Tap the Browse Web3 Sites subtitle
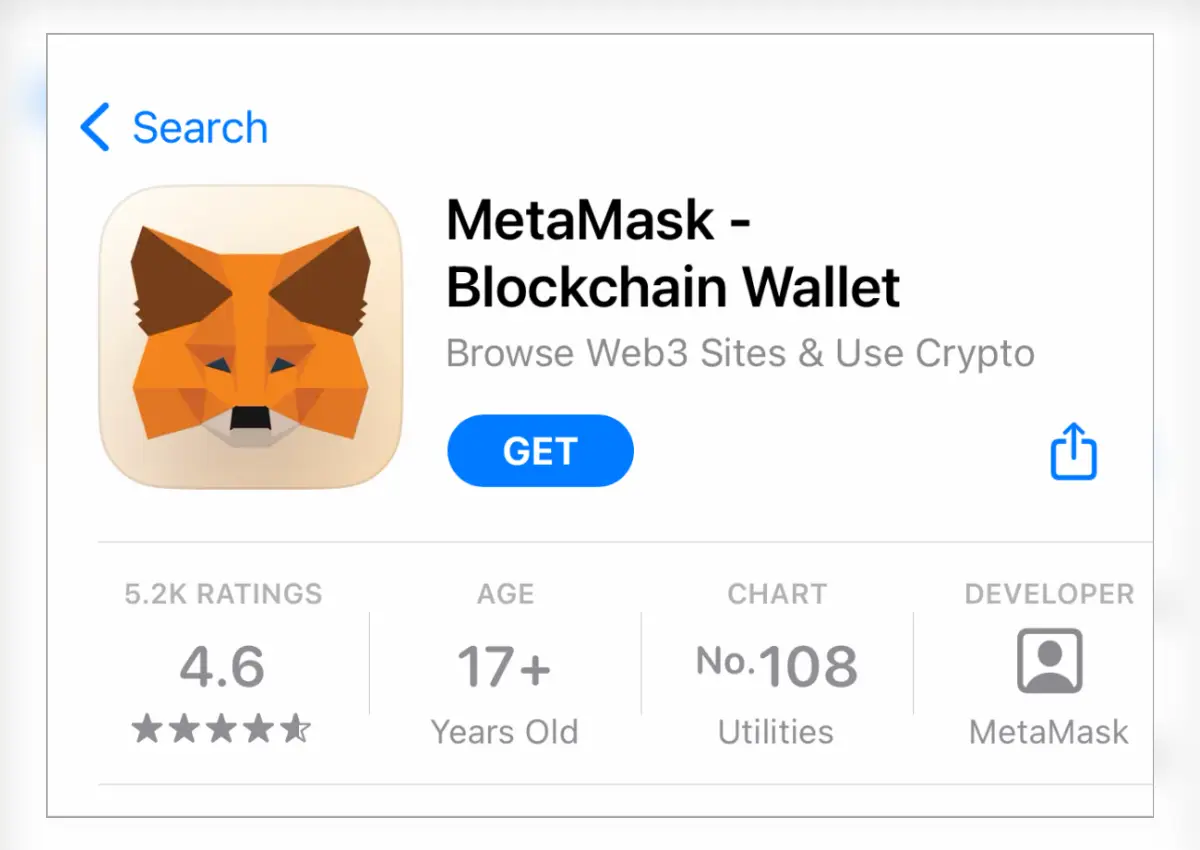The width and height of the screenshot is (1200, 850). coord(740,353)
